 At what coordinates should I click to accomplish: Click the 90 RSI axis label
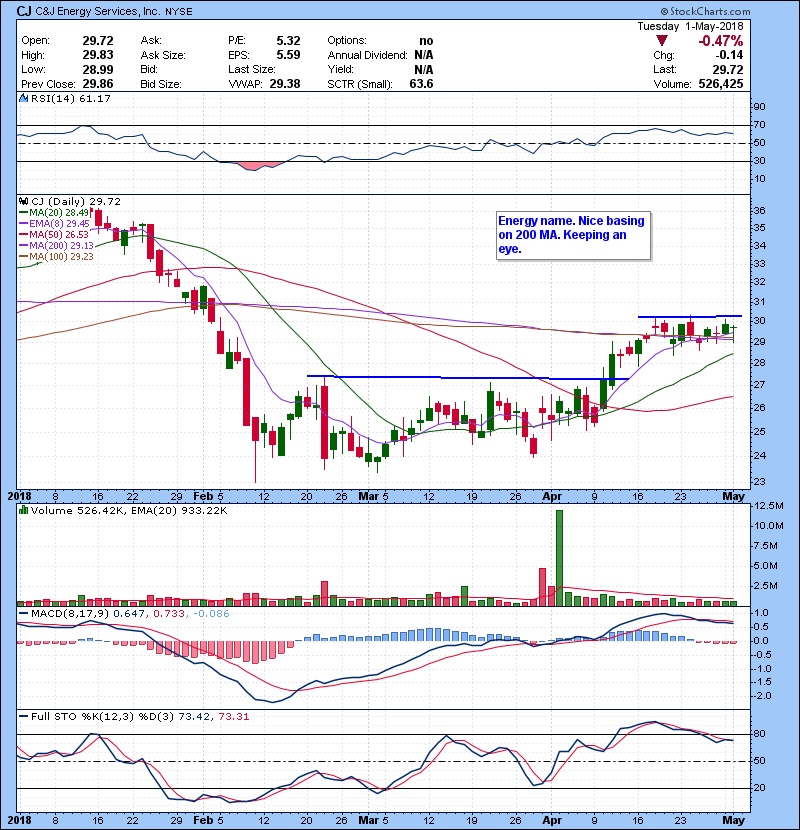pyautogui.click(x=760, y=107)
